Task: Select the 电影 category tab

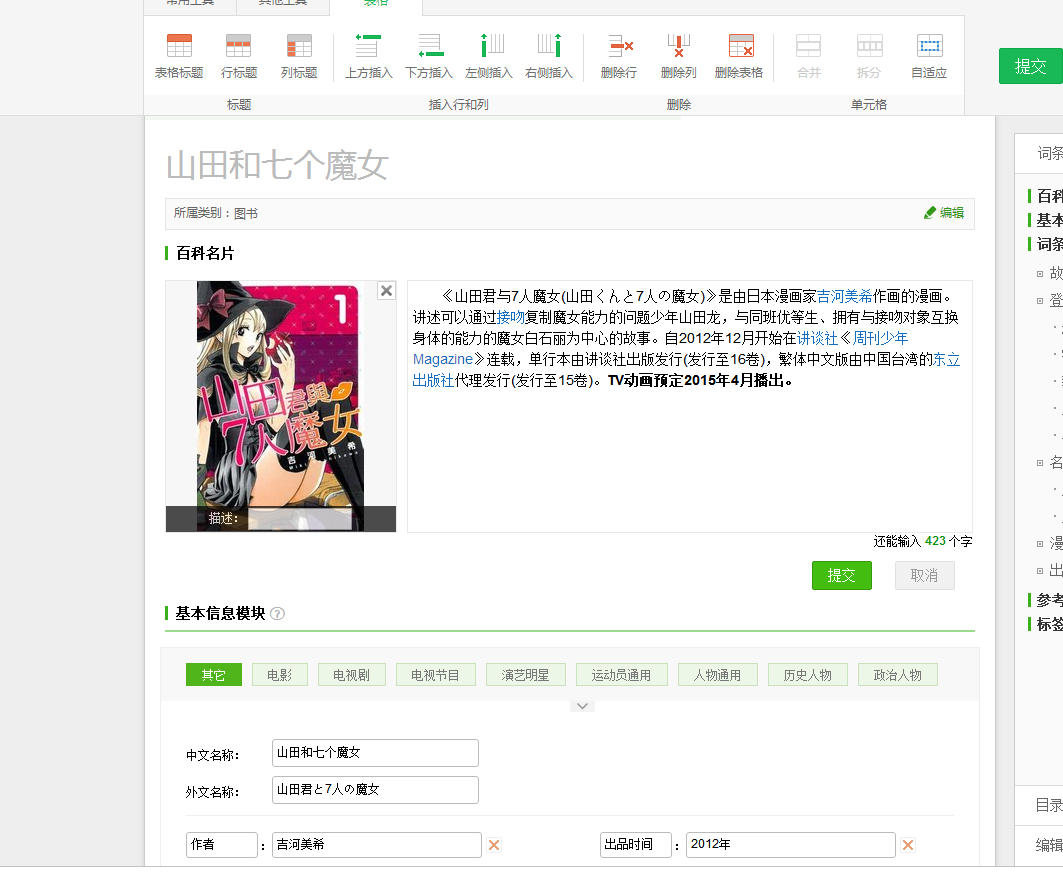Action: [279, 675]
